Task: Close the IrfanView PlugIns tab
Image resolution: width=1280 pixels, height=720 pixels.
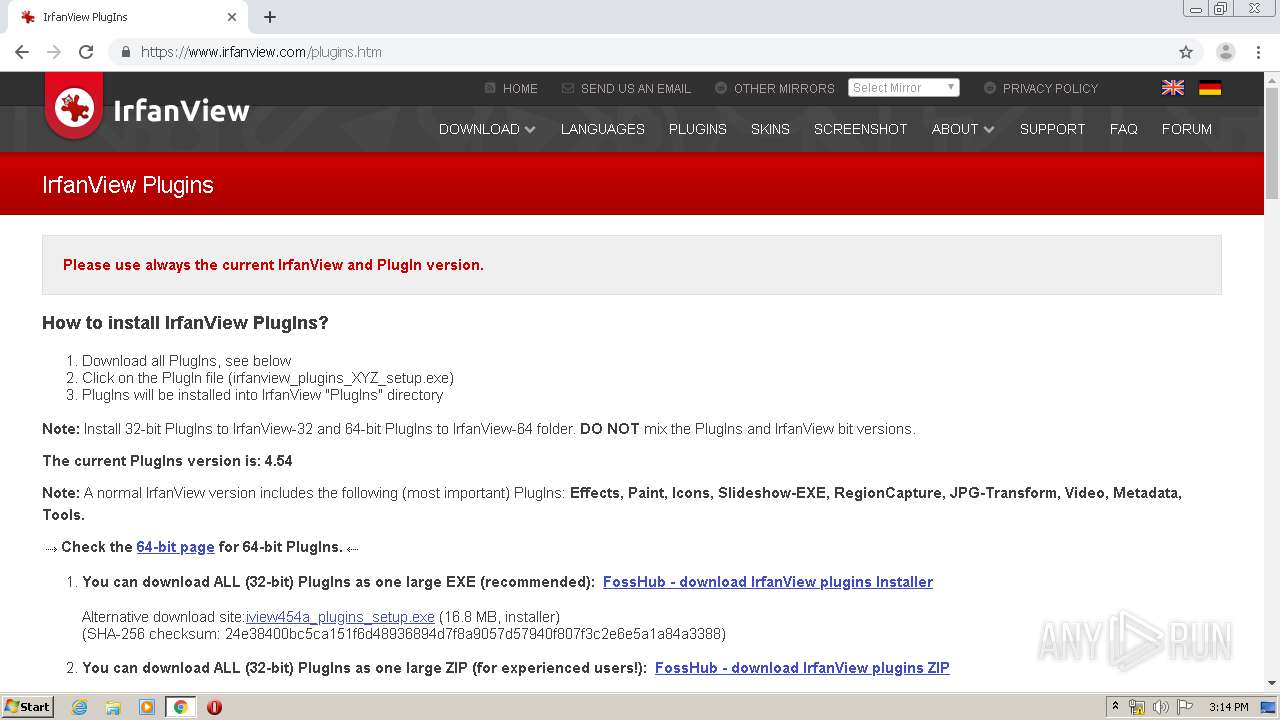Action: 232,17
